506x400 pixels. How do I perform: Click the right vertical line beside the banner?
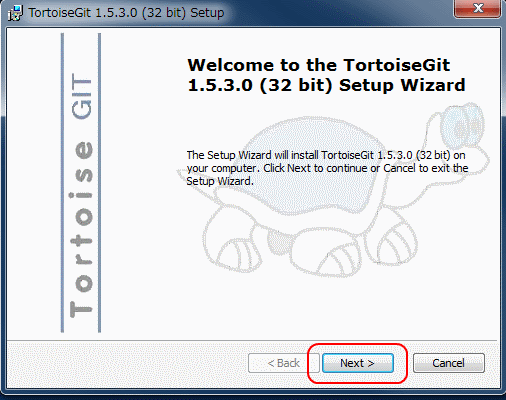[x=99, y=182]
